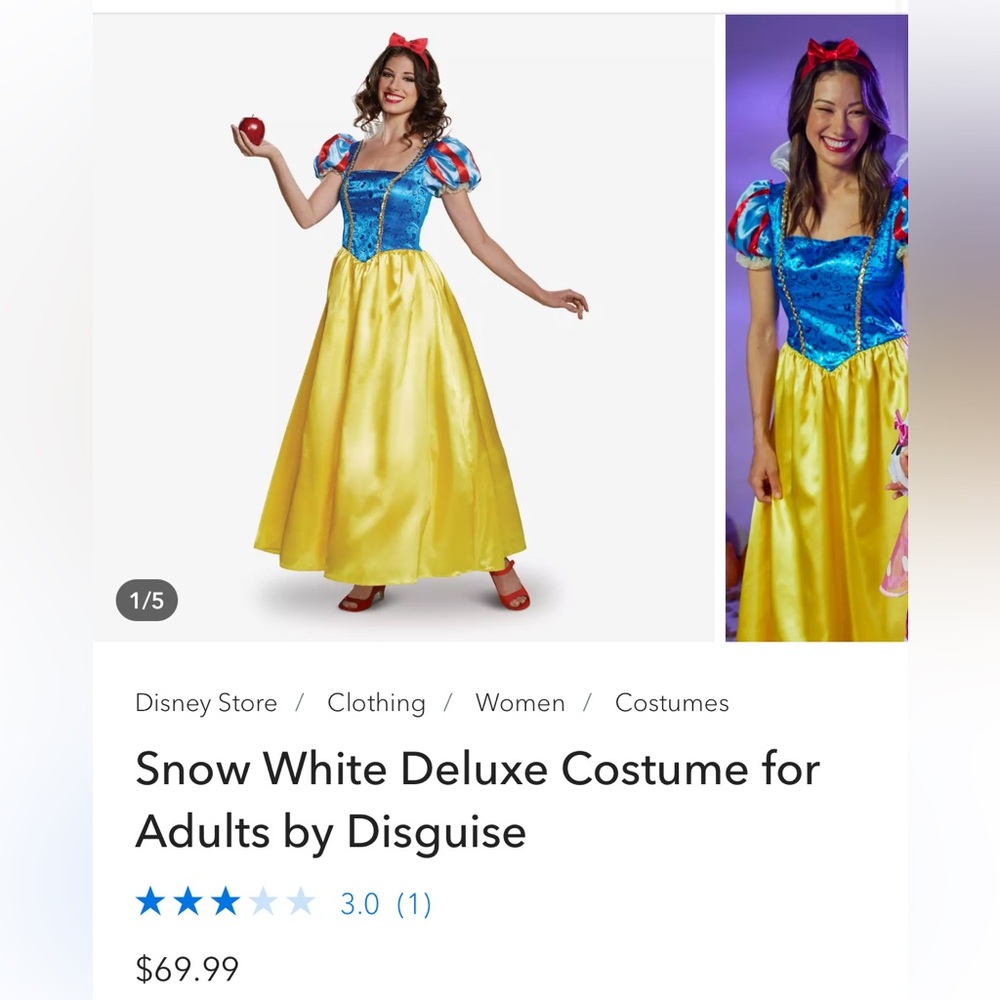
Task: Click the 1/5 image counter badge
Action: [x=147, y=600]
